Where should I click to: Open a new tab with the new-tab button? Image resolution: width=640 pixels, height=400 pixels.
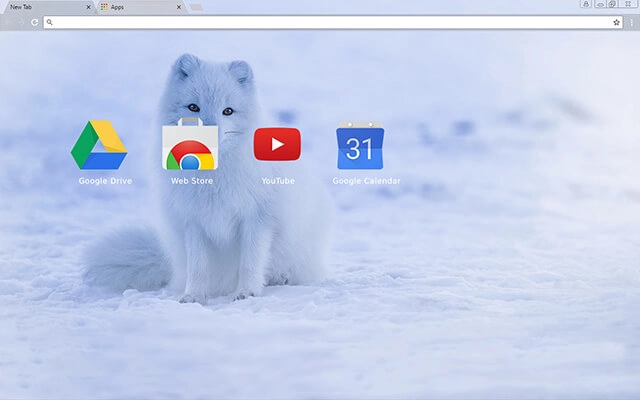196,7
